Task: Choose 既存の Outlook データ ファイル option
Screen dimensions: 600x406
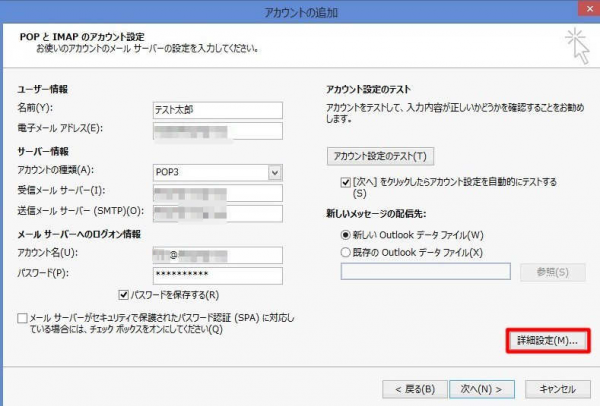Action: tap(347, 252)
